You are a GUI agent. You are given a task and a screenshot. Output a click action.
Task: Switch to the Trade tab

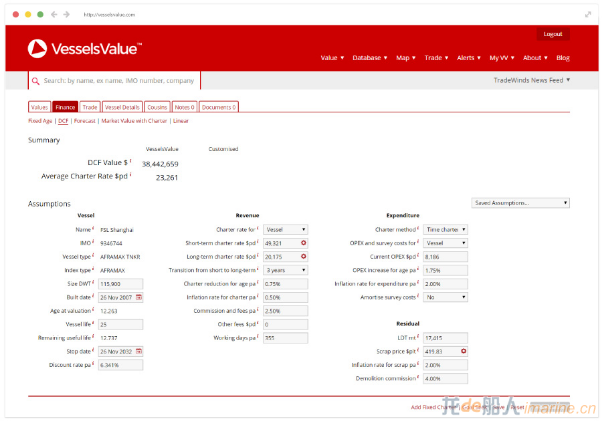(90, 107)
